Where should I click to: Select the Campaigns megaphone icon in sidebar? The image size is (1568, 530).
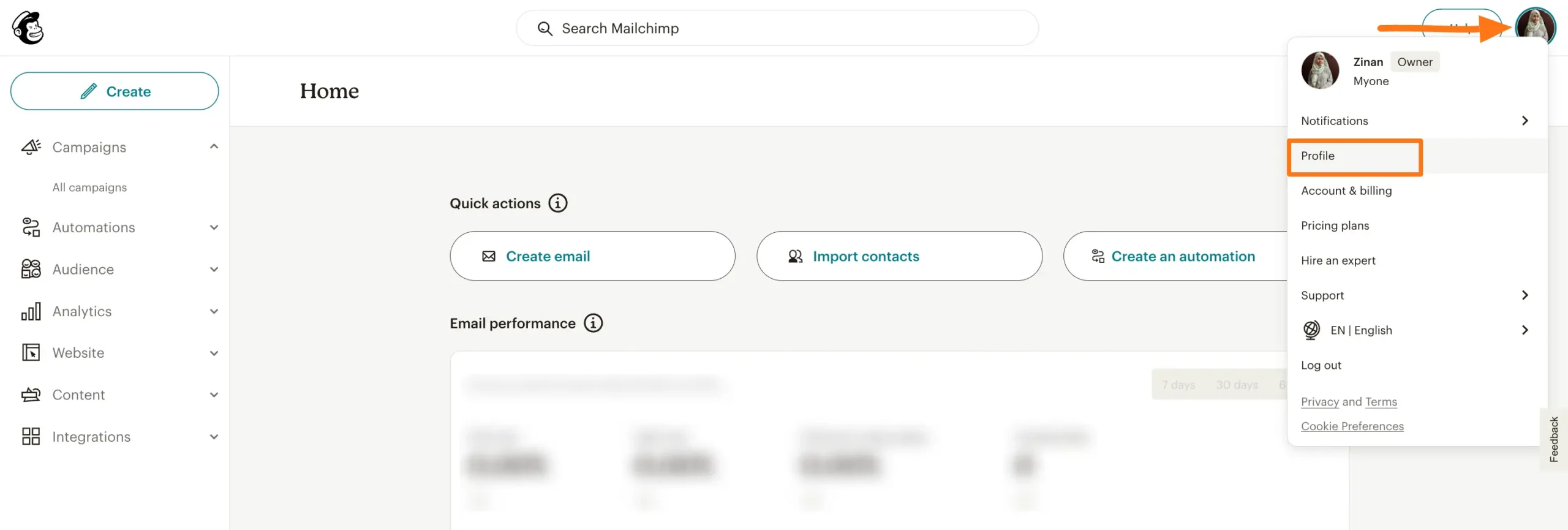[x=31, y=146]
